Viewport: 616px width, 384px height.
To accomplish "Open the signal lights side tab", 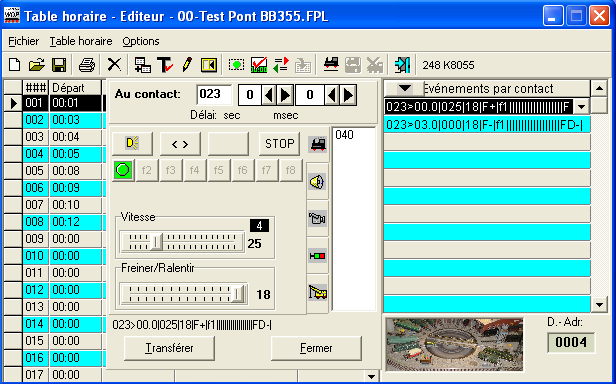I will pos(317,256).
